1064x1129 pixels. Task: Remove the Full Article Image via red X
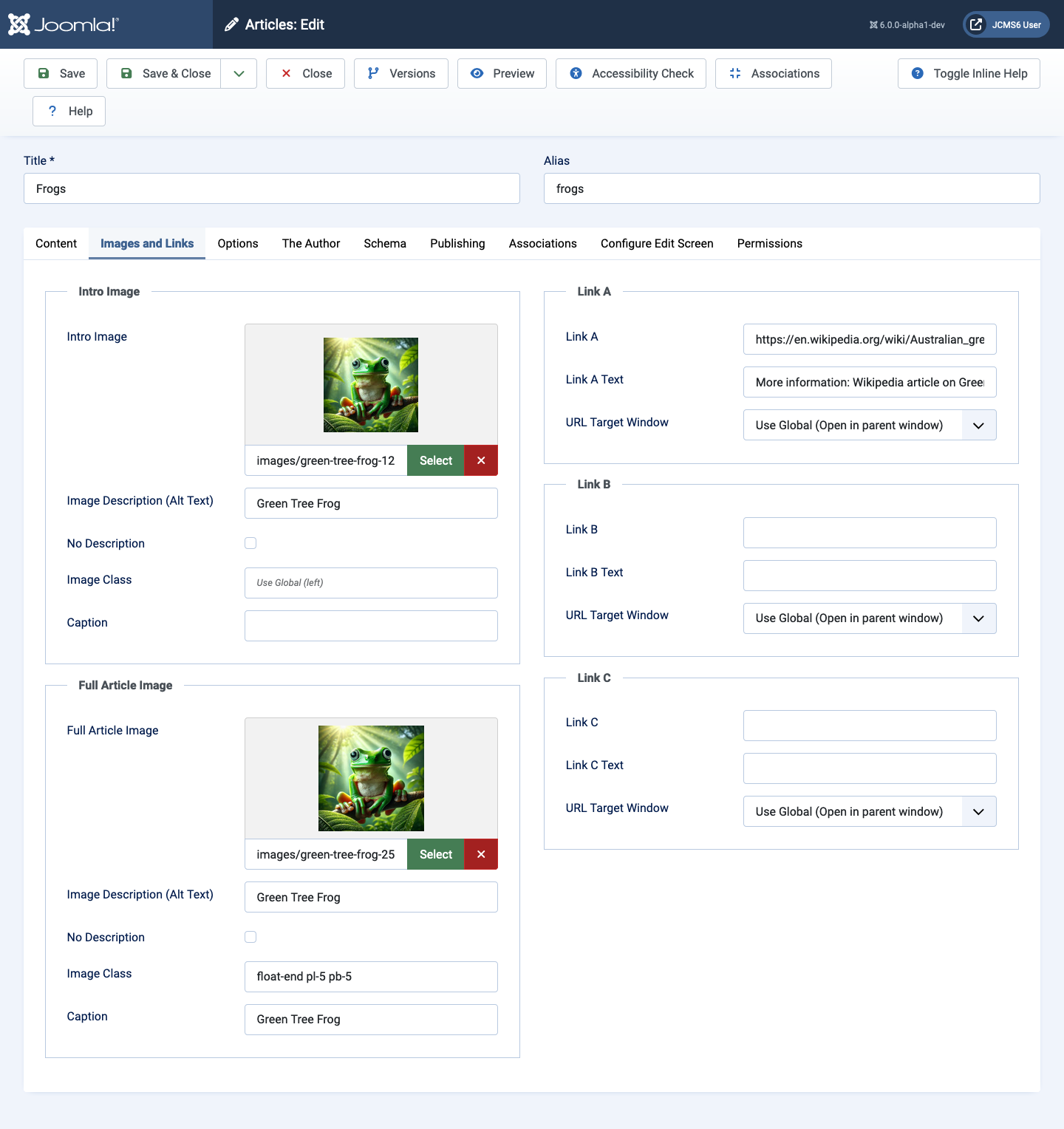tap(480, 854)
